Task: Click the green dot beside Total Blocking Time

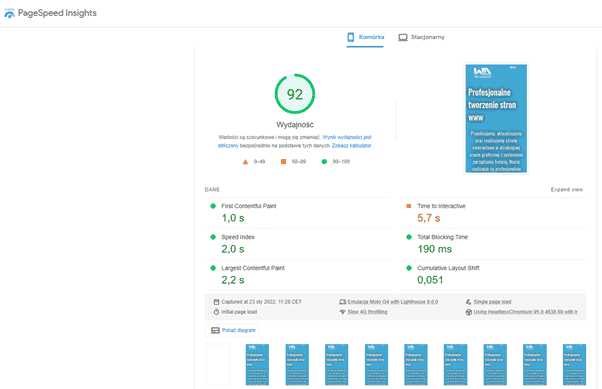Action: [409, 237]
